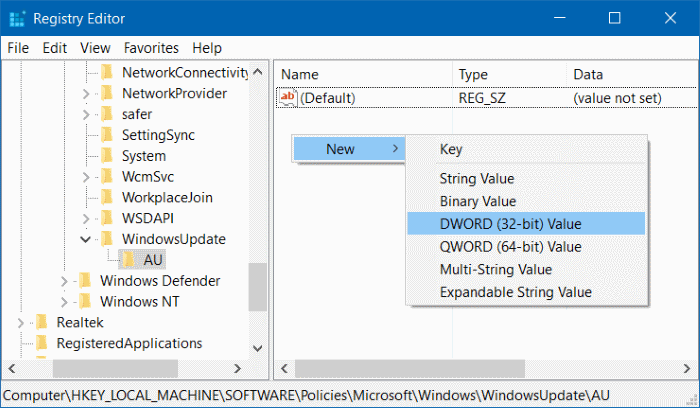Click the Windows Defender folder icon
Screen dimensions: 700x408
(x=85, y=281)
